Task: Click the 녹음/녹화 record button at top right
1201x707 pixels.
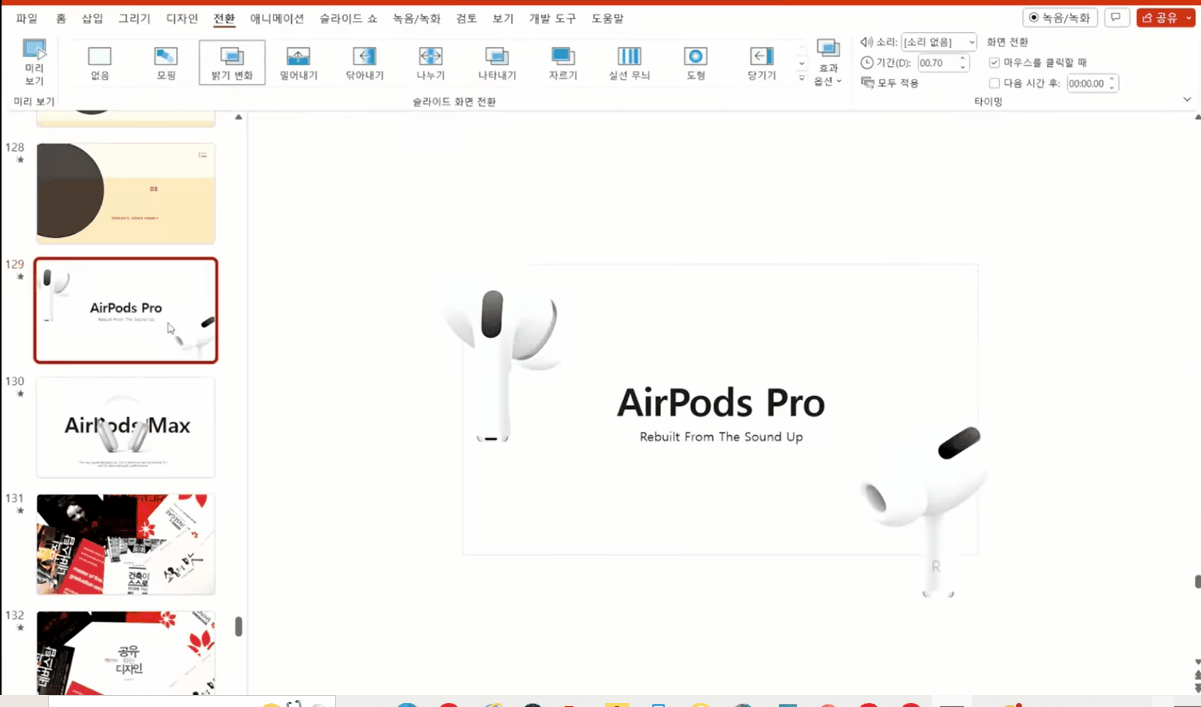Action: [x=1060, y=18]
